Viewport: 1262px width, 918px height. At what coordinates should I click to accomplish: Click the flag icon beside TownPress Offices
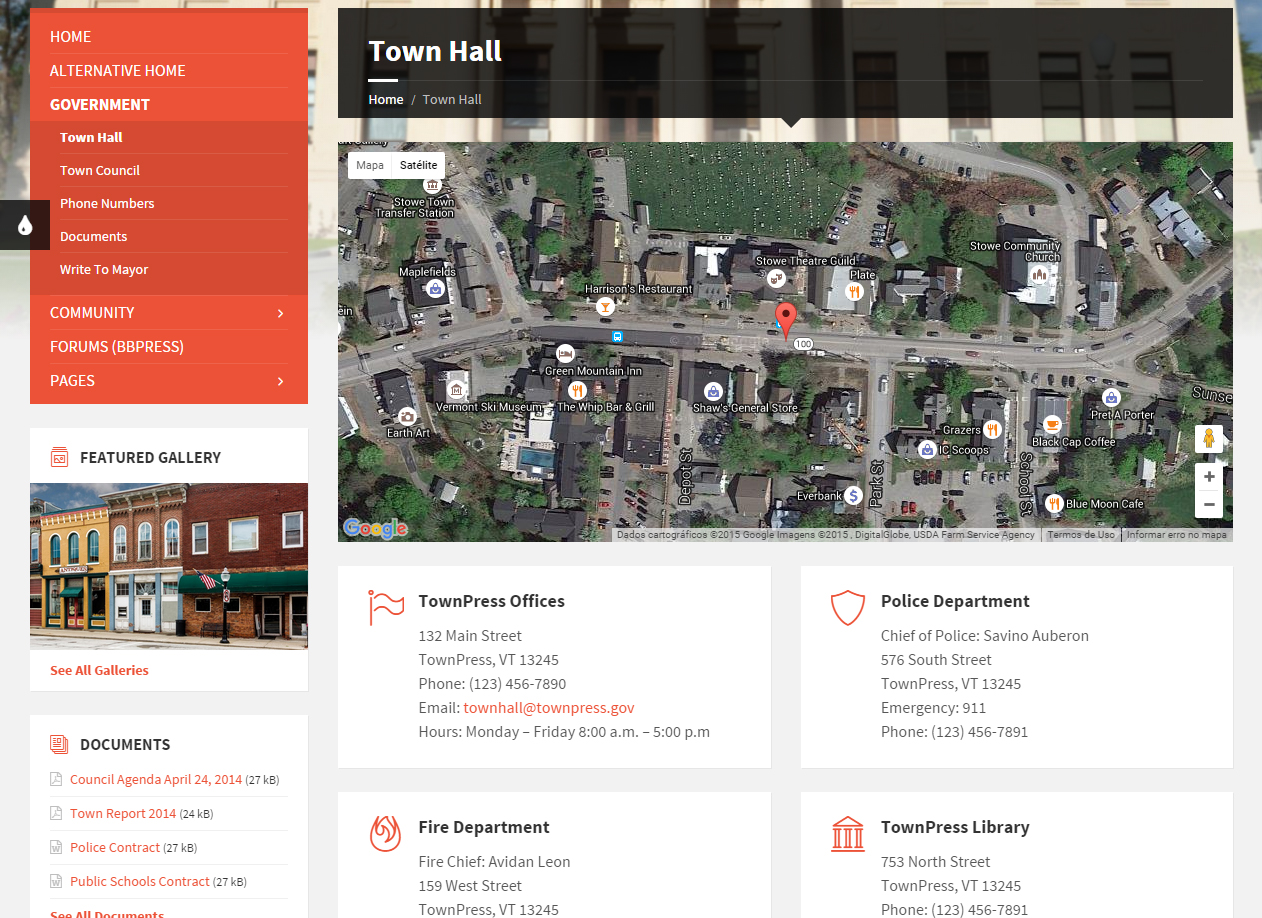click(386, 607)
